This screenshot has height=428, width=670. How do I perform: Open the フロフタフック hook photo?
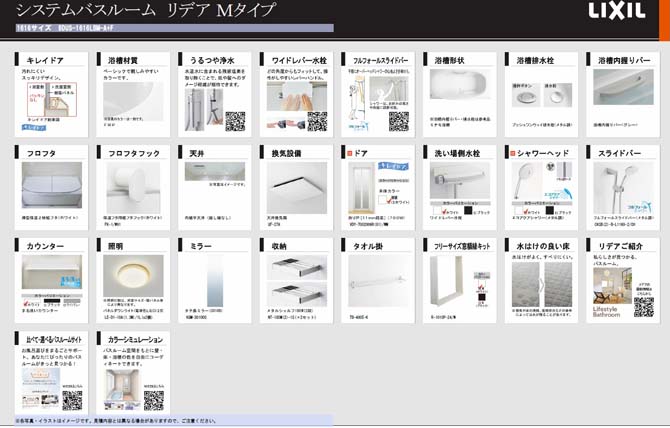point(133,187)
